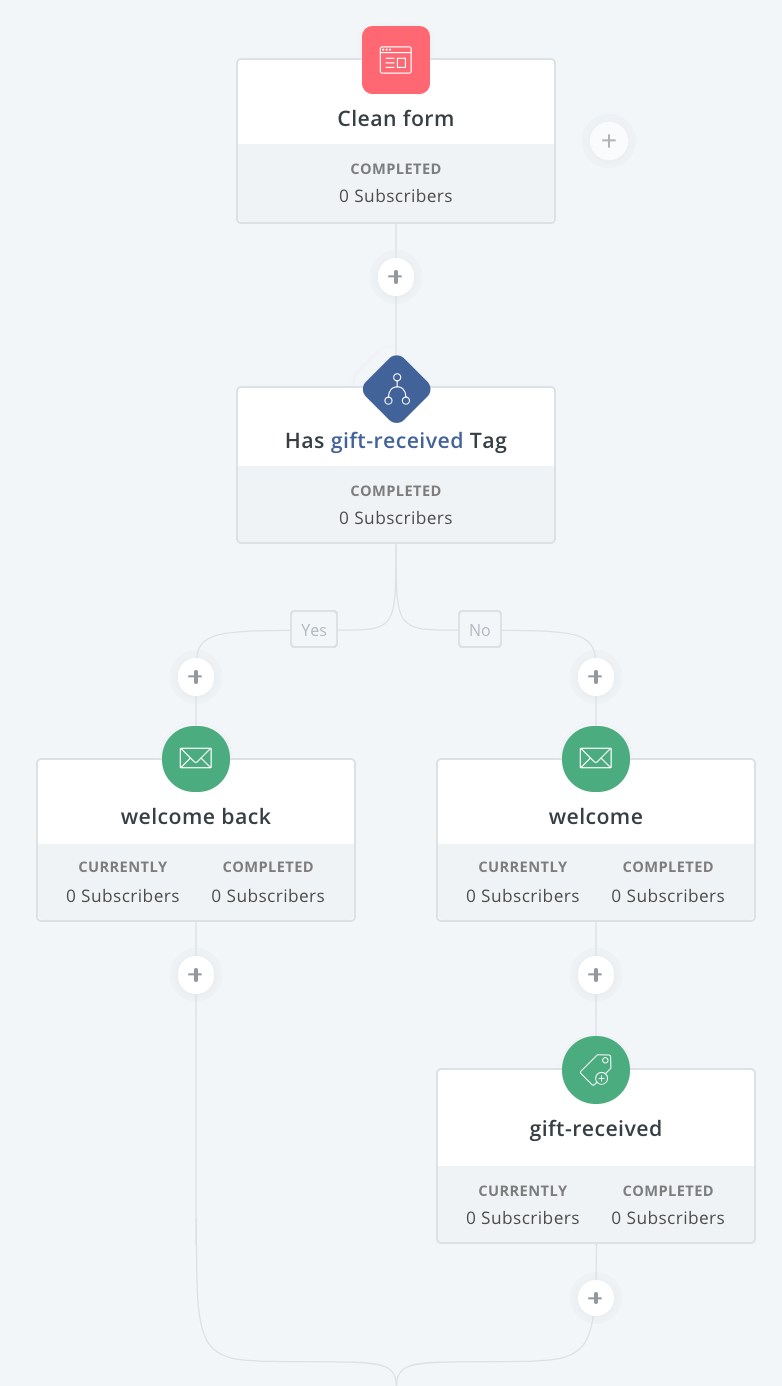
Task: Open the gift-received tag link
Action: [397, 440]
